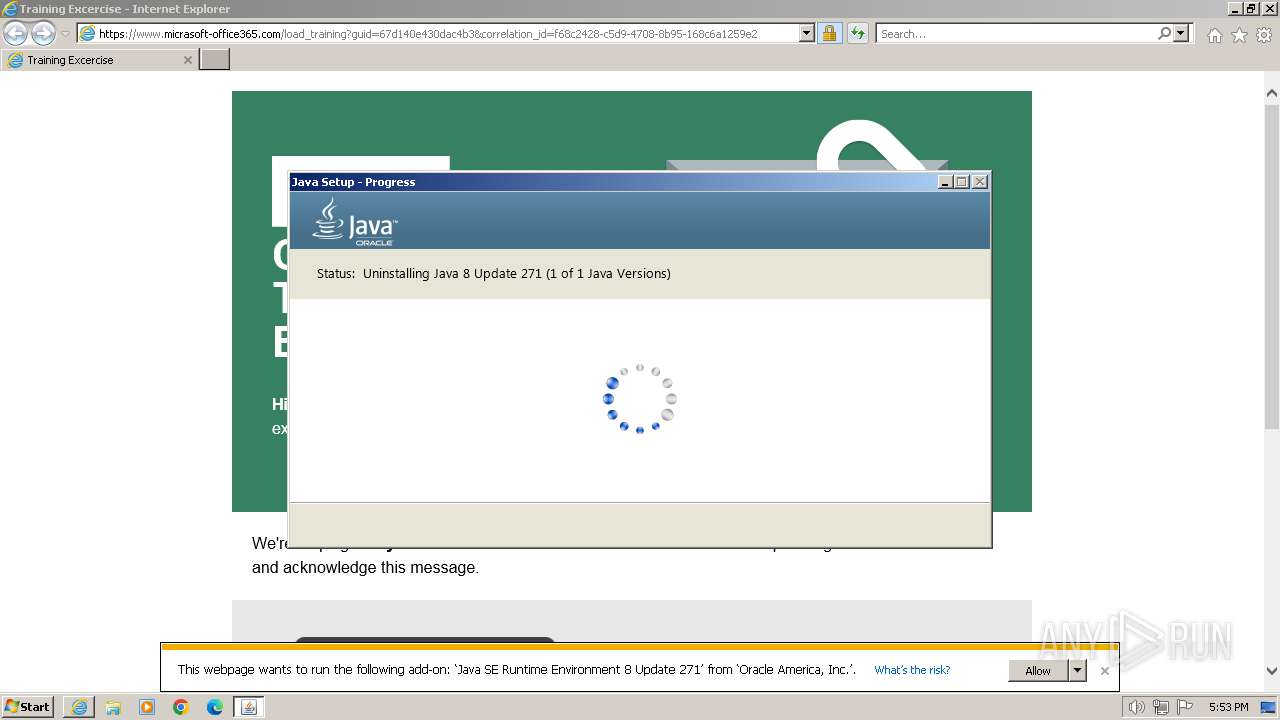Viewport: 1280px width, 720px height.
Task: Dismiss the add-on notification bar
Action: pyautogui.click(x=1104, y=671)
